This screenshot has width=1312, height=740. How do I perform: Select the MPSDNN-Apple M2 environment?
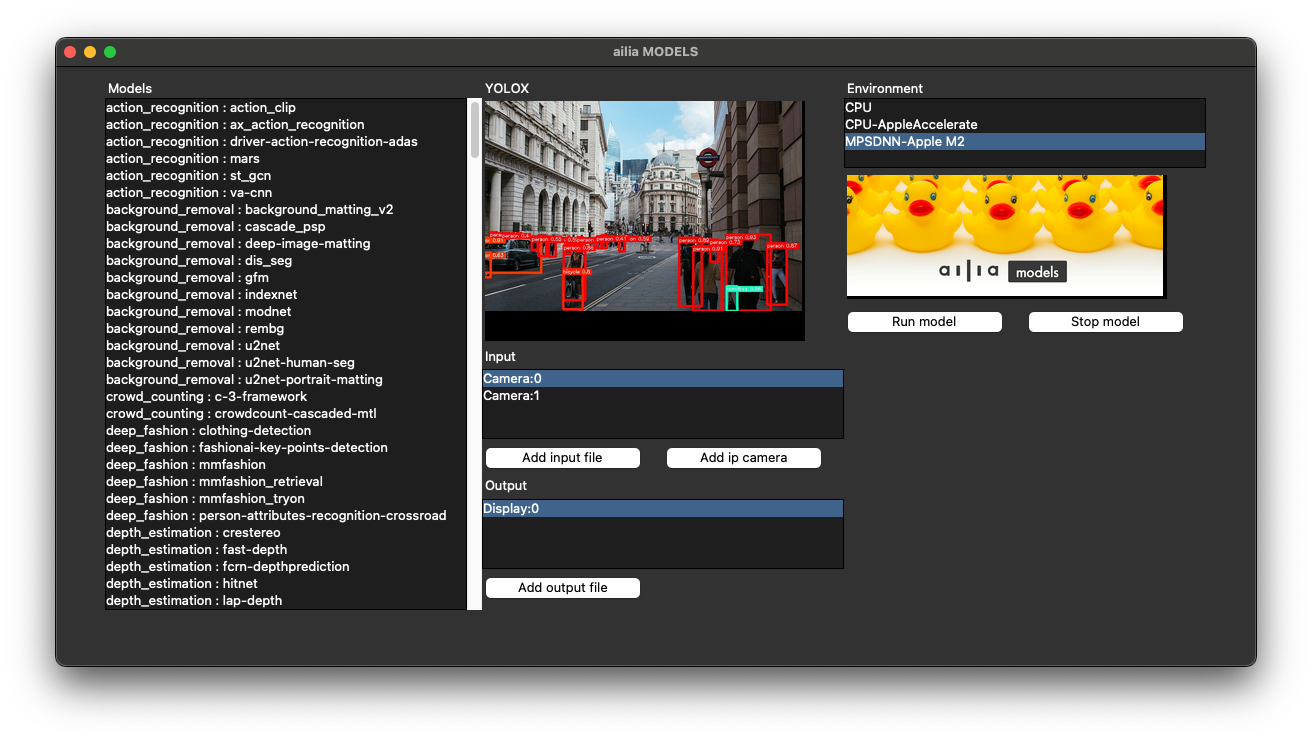1025,142
